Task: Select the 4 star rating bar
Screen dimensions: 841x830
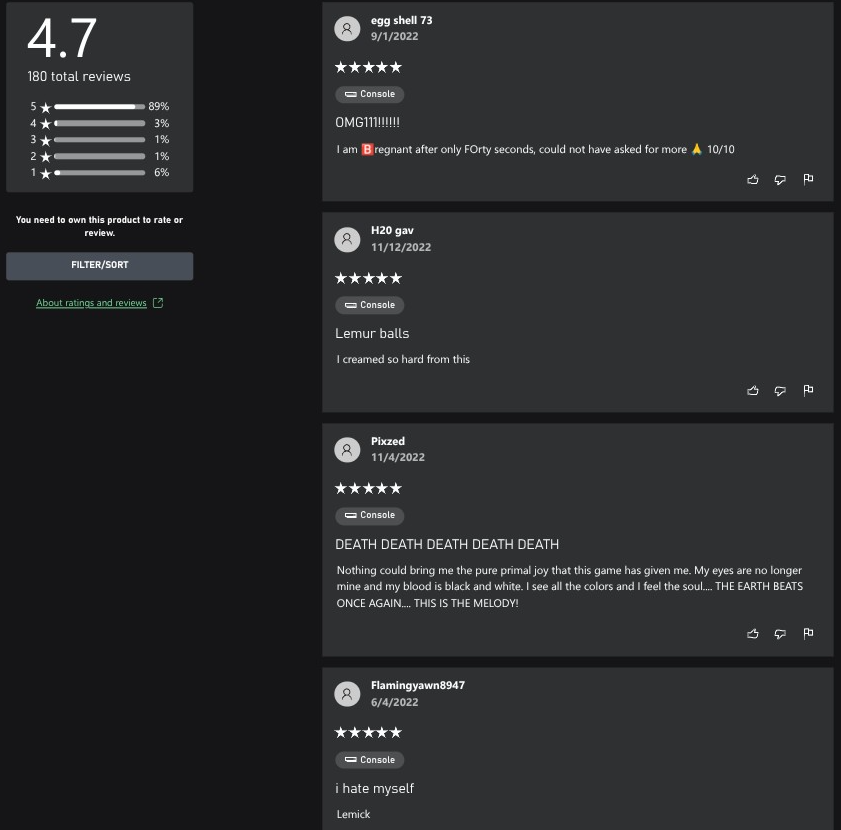Action: coord(99,123)
